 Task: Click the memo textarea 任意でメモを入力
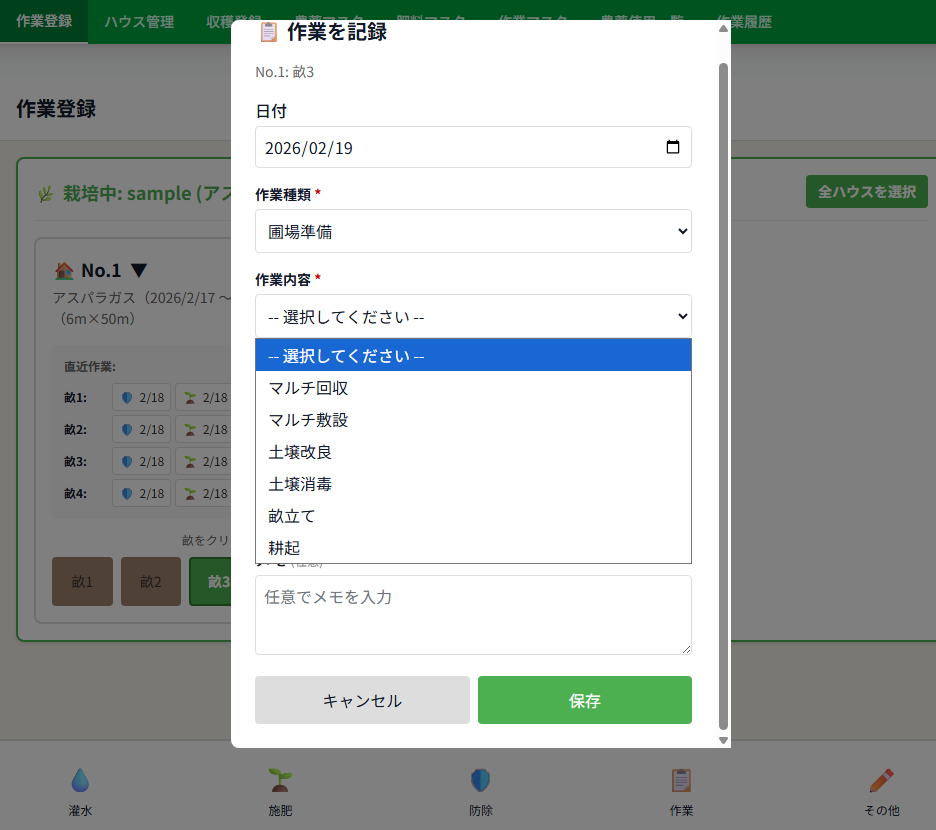(473, 615)
